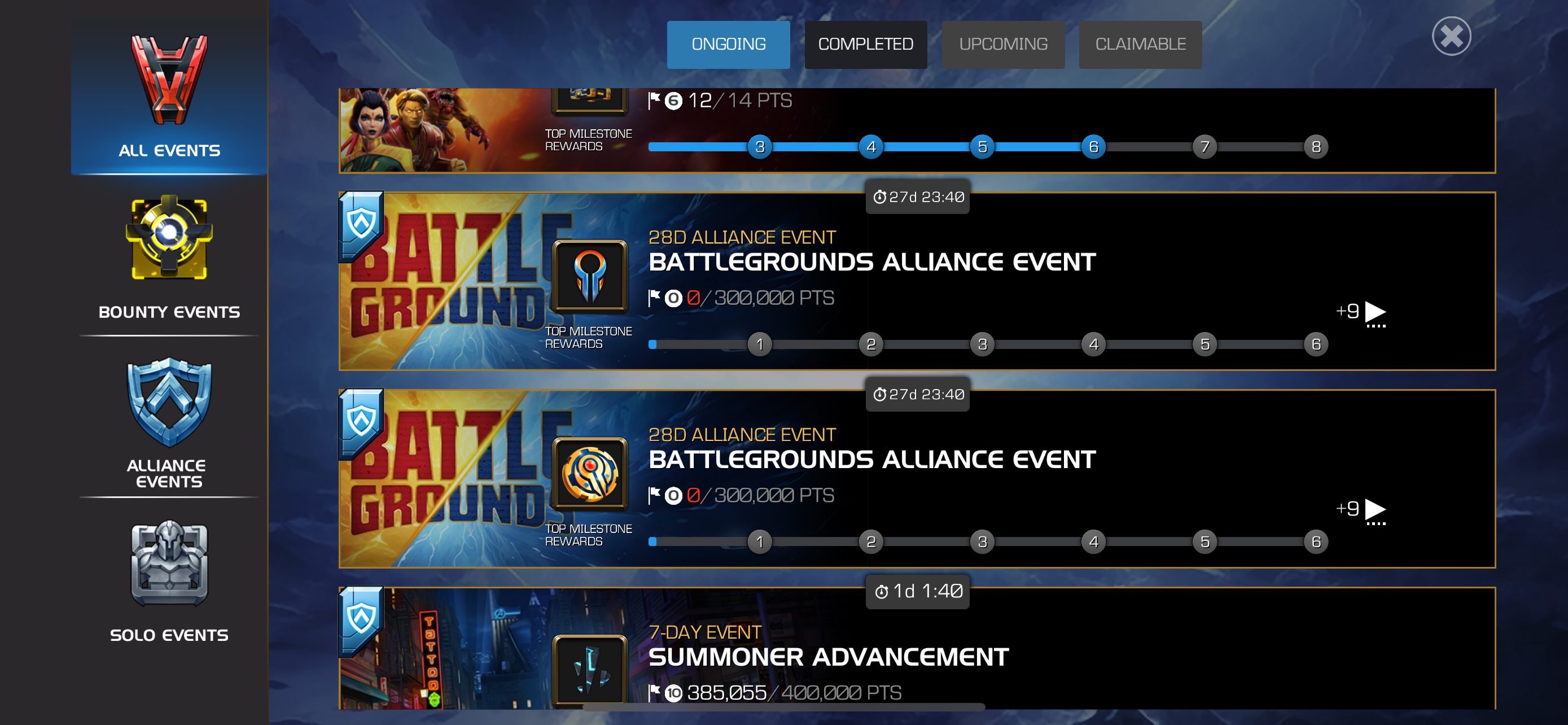
Task: Switch to the Upcoming tab
Action: click(1003, 45)
